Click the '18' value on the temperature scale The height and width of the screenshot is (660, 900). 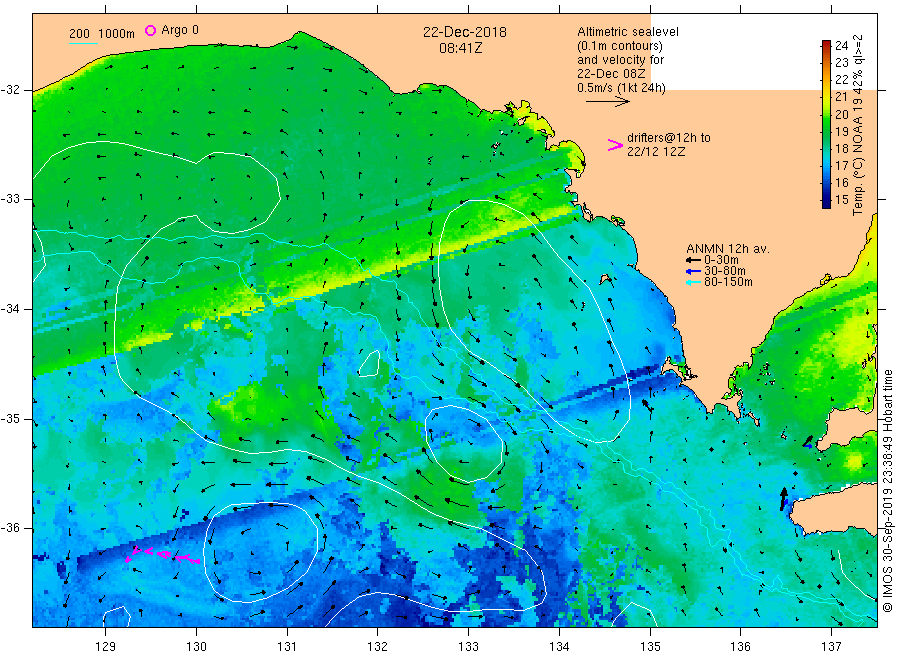pyautogui.click(x=841, y=149)
